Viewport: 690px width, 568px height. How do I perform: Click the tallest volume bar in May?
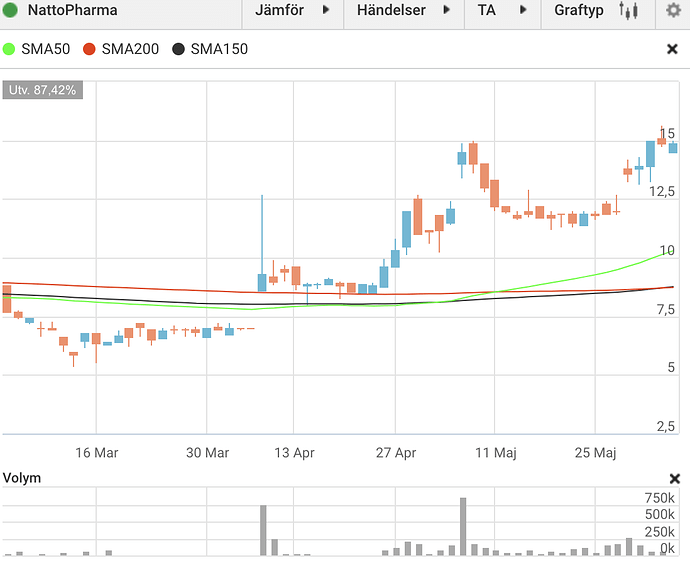coord(463,527)
